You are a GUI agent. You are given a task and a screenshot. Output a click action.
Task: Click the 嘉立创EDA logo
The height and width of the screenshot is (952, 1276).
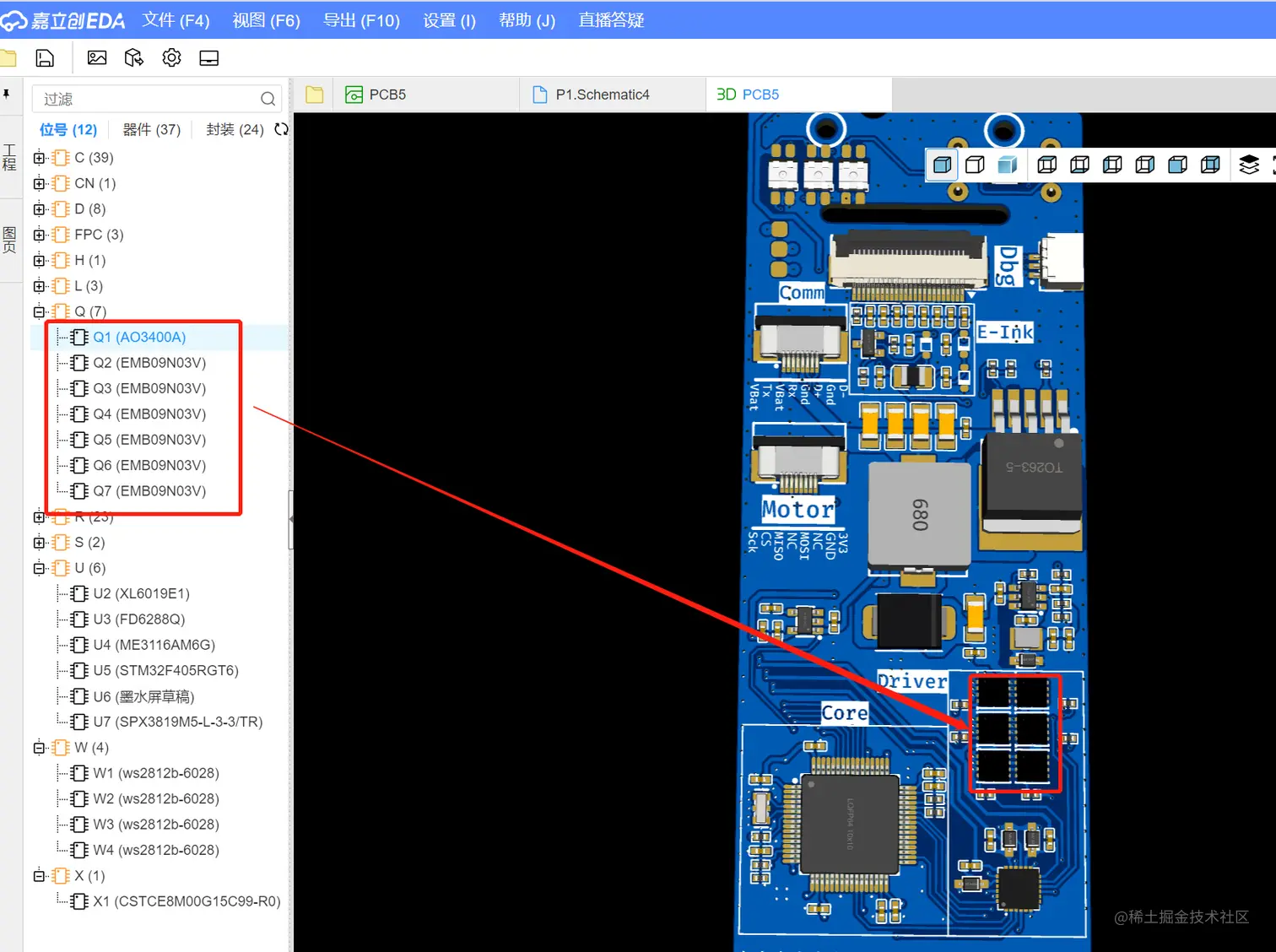click(63, 20)
